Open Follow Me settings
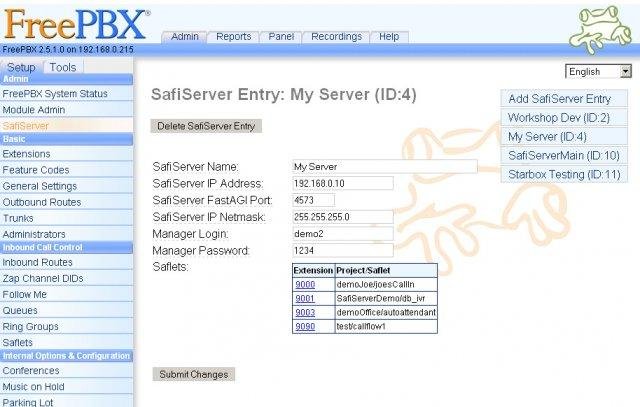The width and height of the screenshot is (640, 407). (67, 294)
